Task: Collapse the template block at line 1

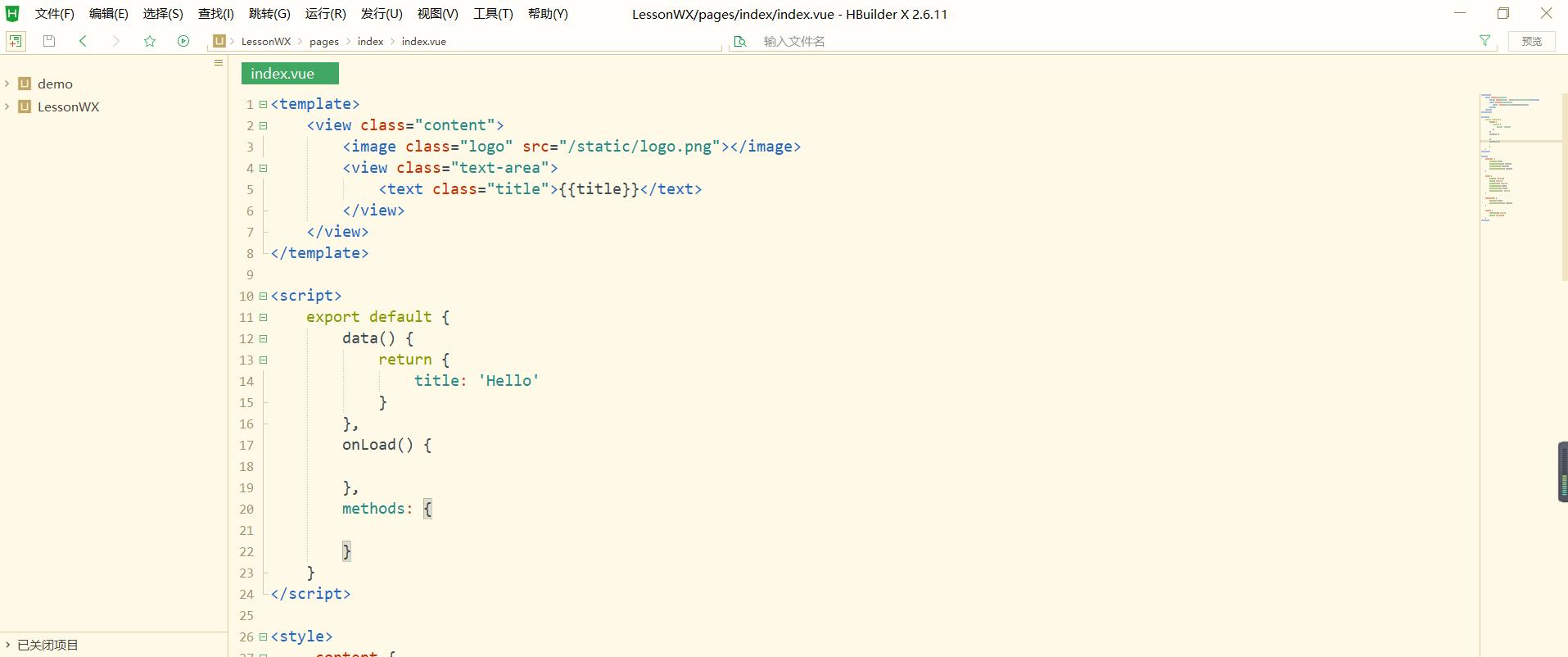Action: [x=263, y=104]
